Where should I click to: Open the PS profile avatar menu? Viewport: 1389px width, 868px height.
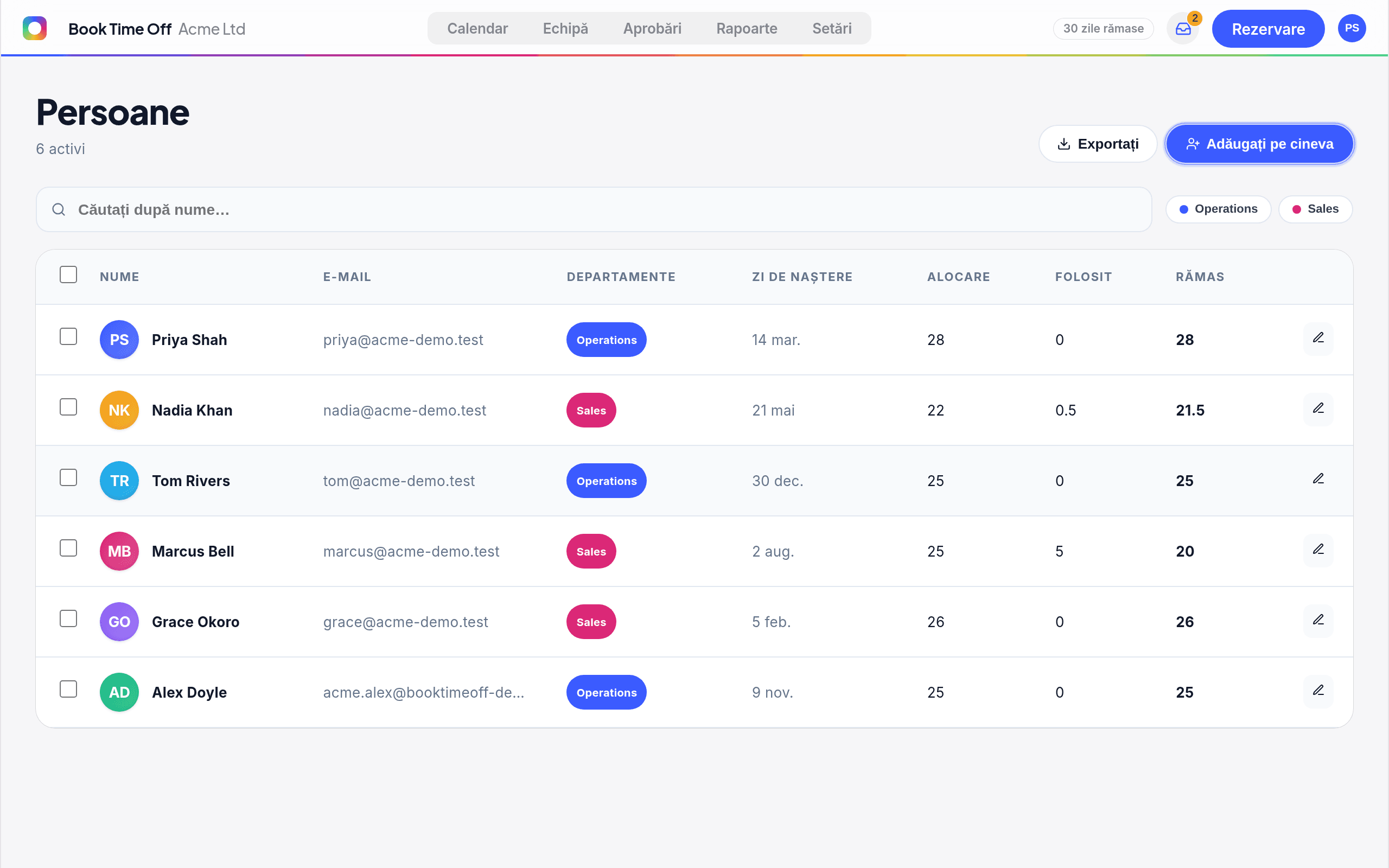click(1352, 29)
